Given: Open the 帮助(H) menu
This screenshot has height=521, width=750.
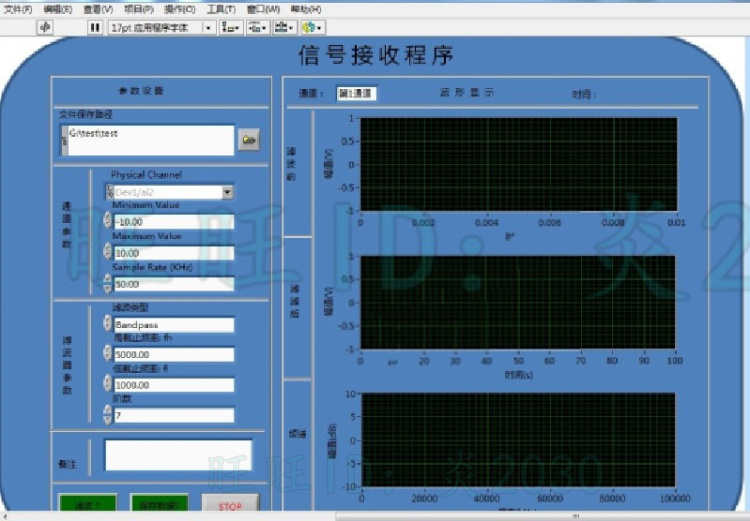Looking at the screenshot, I should click(306, 9).
